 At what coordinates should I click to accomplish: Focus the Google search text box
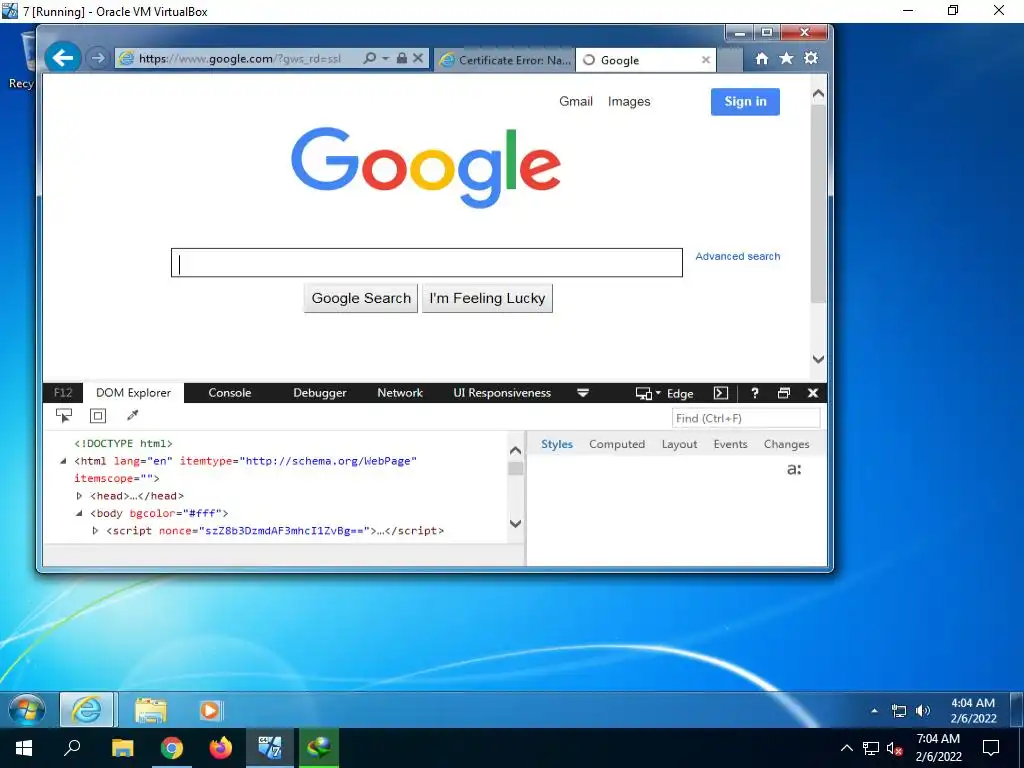click(427, 263)
